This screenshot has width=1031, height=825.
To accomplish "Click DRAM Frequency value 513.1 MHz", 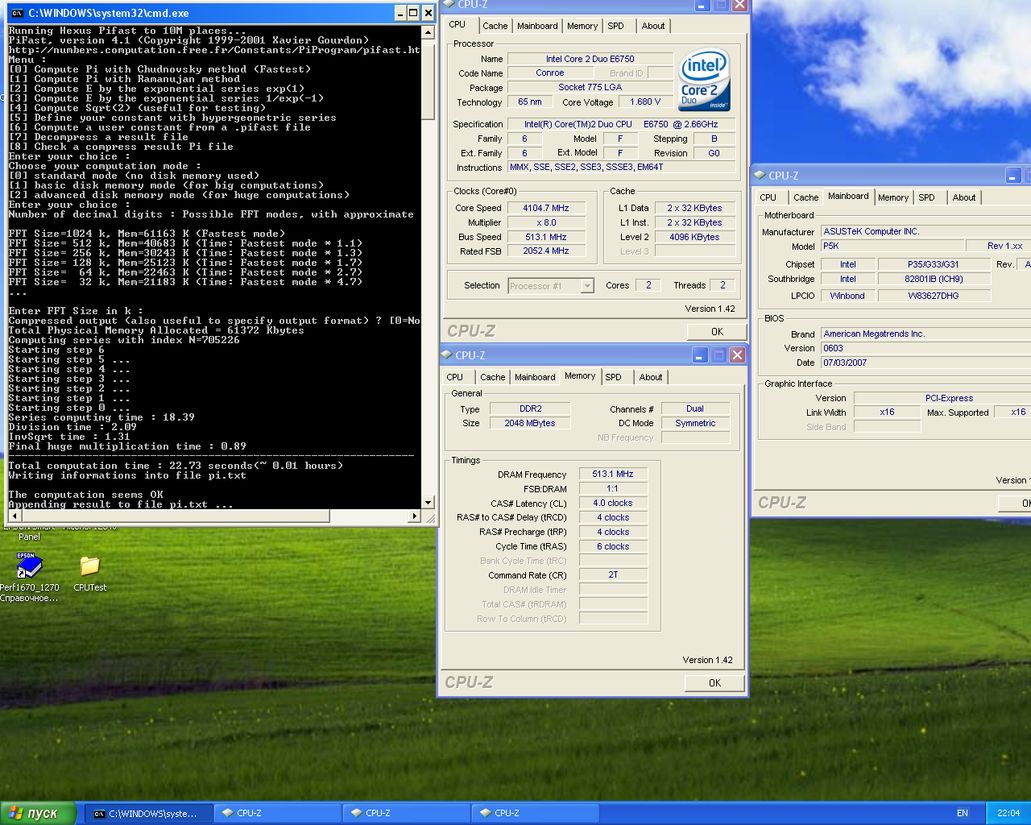I will 612,474.
